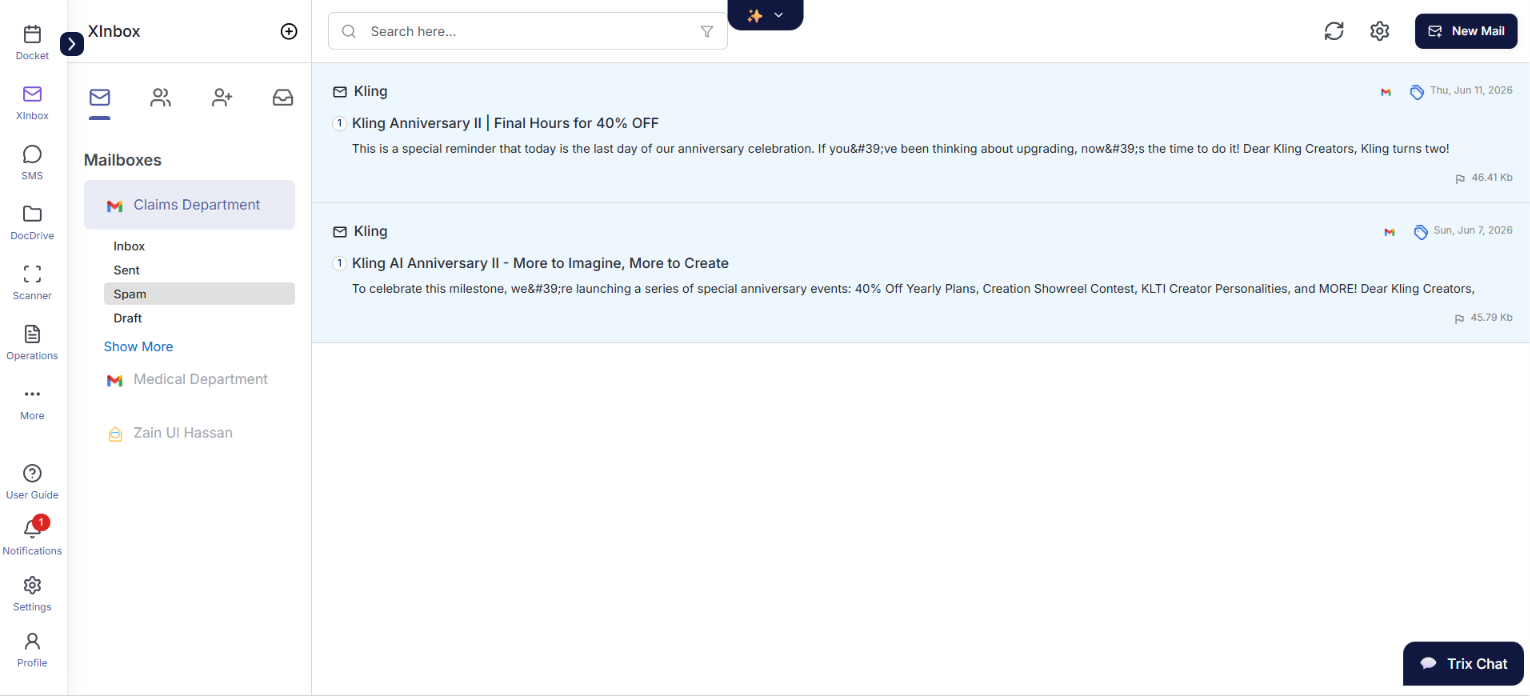1530x696 pixels.
Task: Expand the collapsed sidebar arrow
Action: [72, 44]
